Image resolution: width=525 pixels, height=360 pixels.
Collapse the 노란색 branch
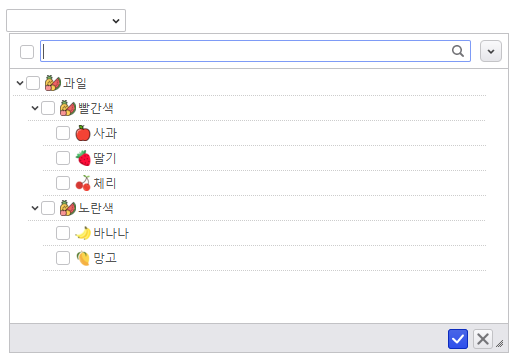coord(35,208)
